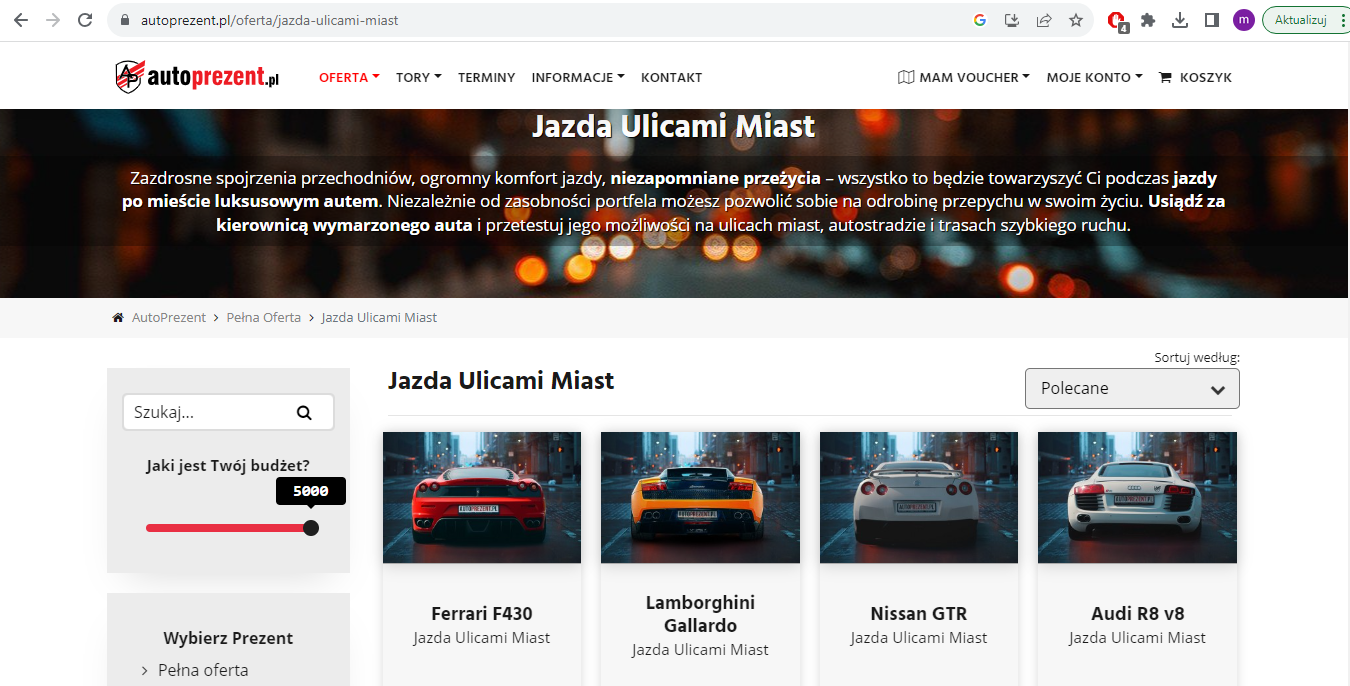Click the Nissan GTR title

point(919,614)
